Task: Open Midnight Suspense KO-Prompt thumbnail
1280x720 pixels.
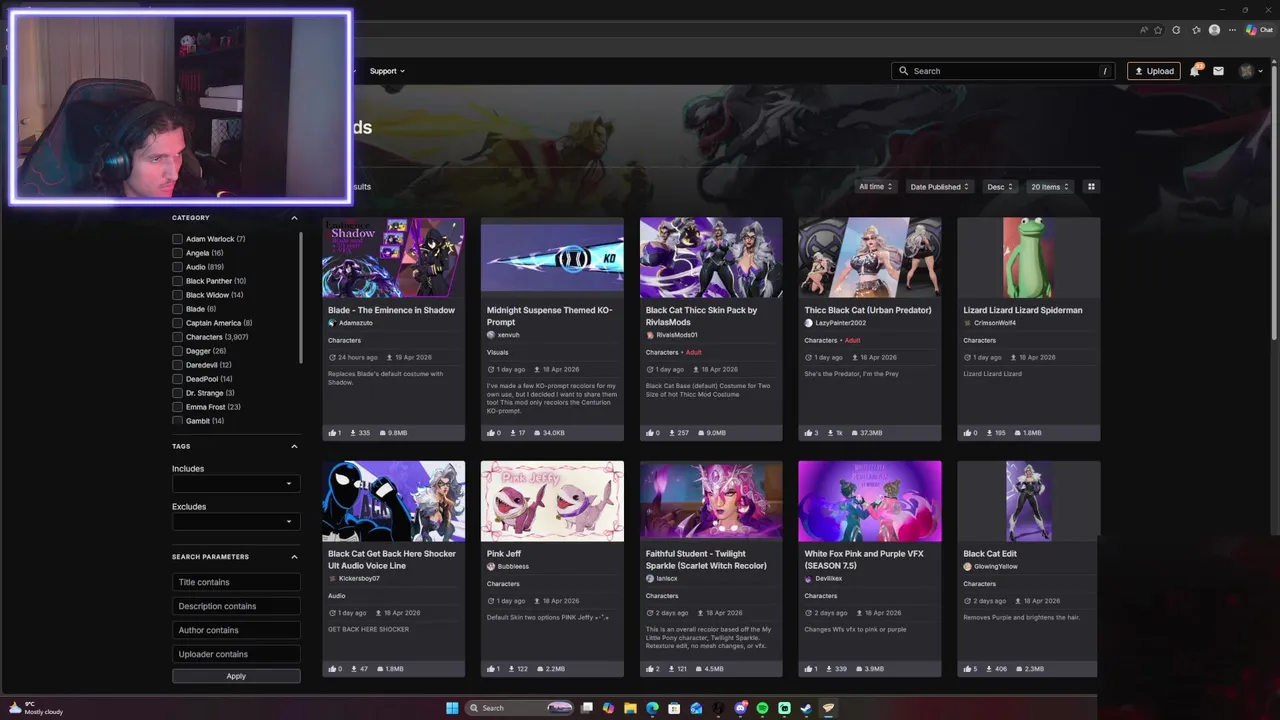Action: point(552,258)
